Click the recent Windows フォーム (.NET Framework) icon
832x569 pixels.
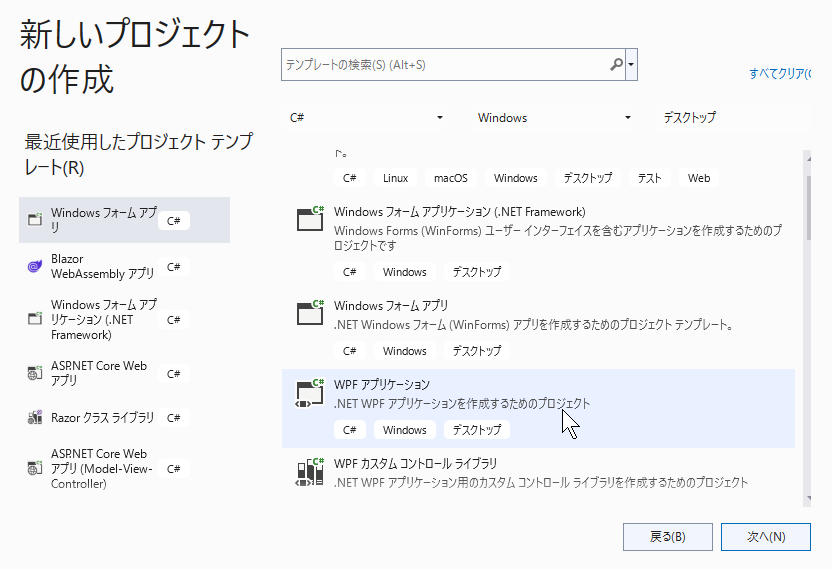pyautogui.click(x=35, y=318)
